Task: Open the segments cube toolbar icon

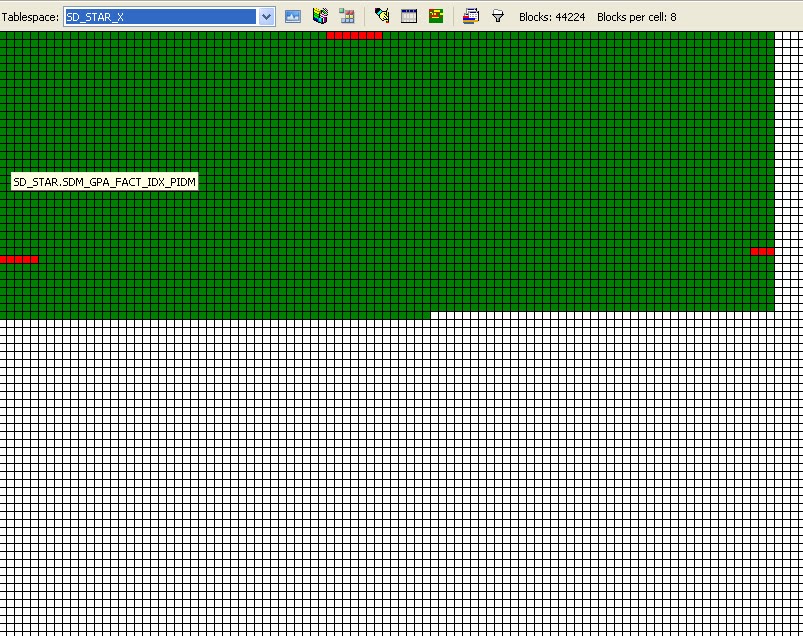Action: (318, 16)
